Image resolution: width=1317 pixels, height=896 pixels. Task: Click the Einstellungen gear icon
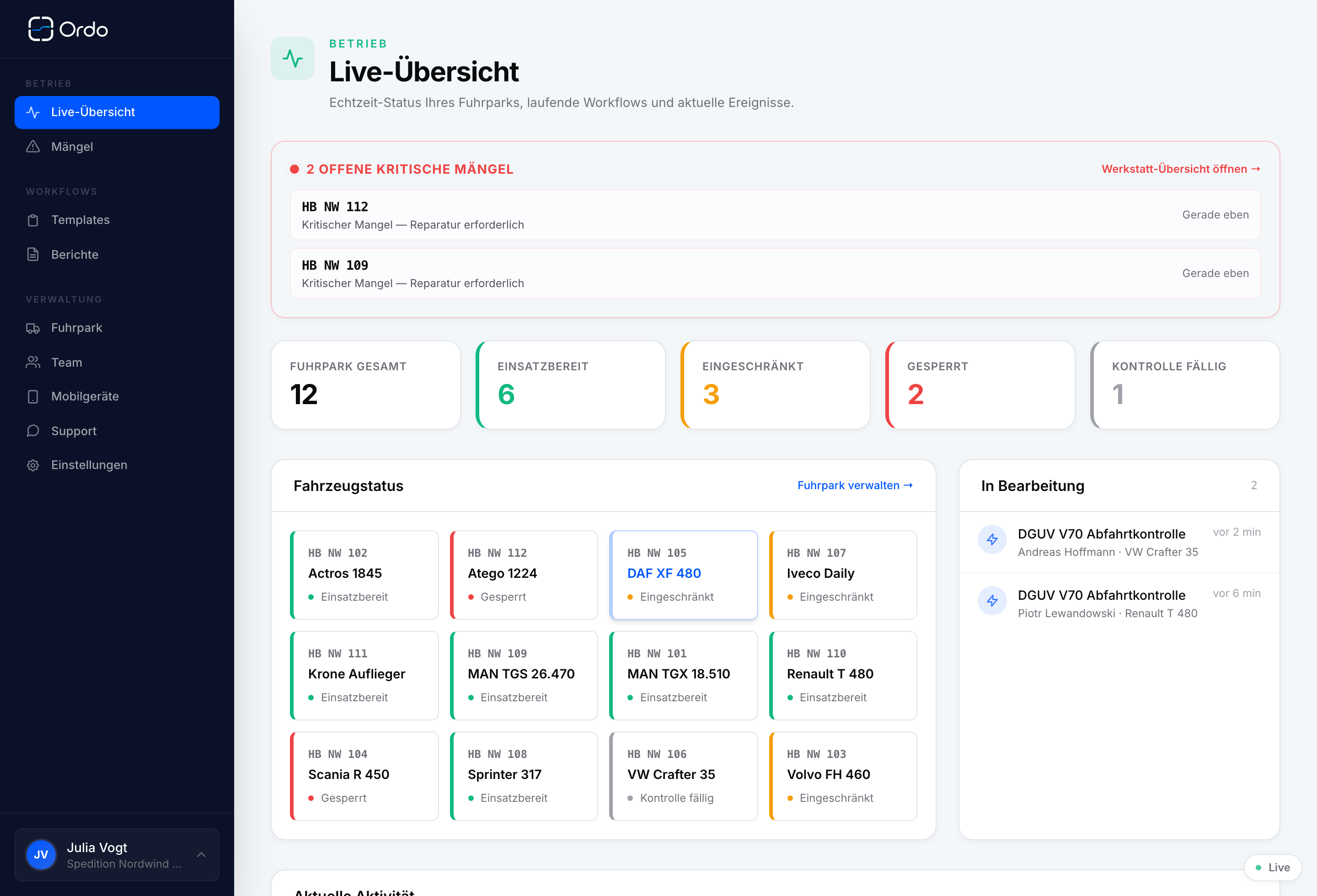pos(33,465)
